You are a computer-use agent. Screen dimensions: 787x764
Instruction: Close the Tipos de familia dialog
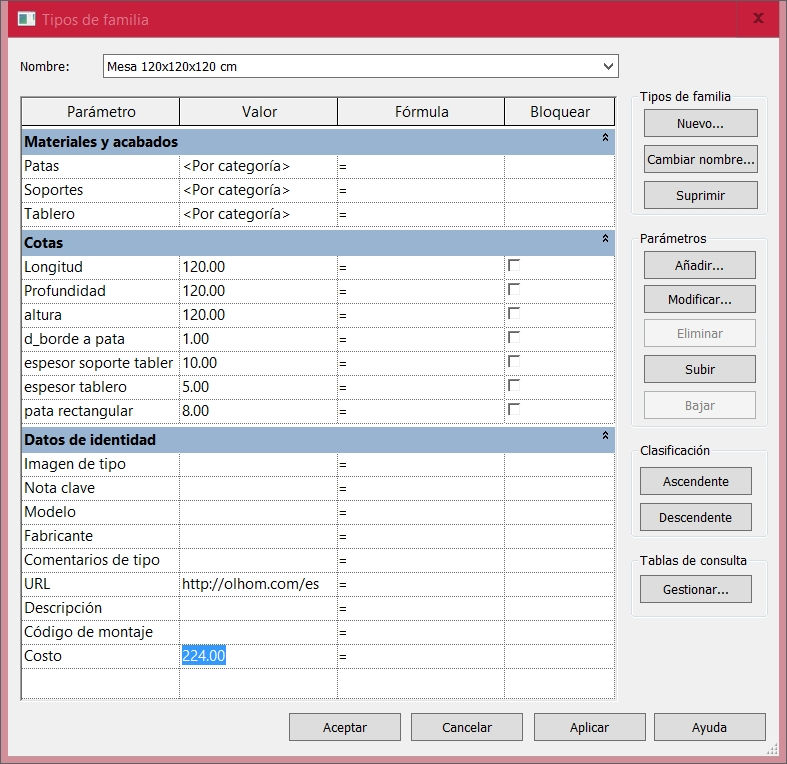tap(758, 19)
